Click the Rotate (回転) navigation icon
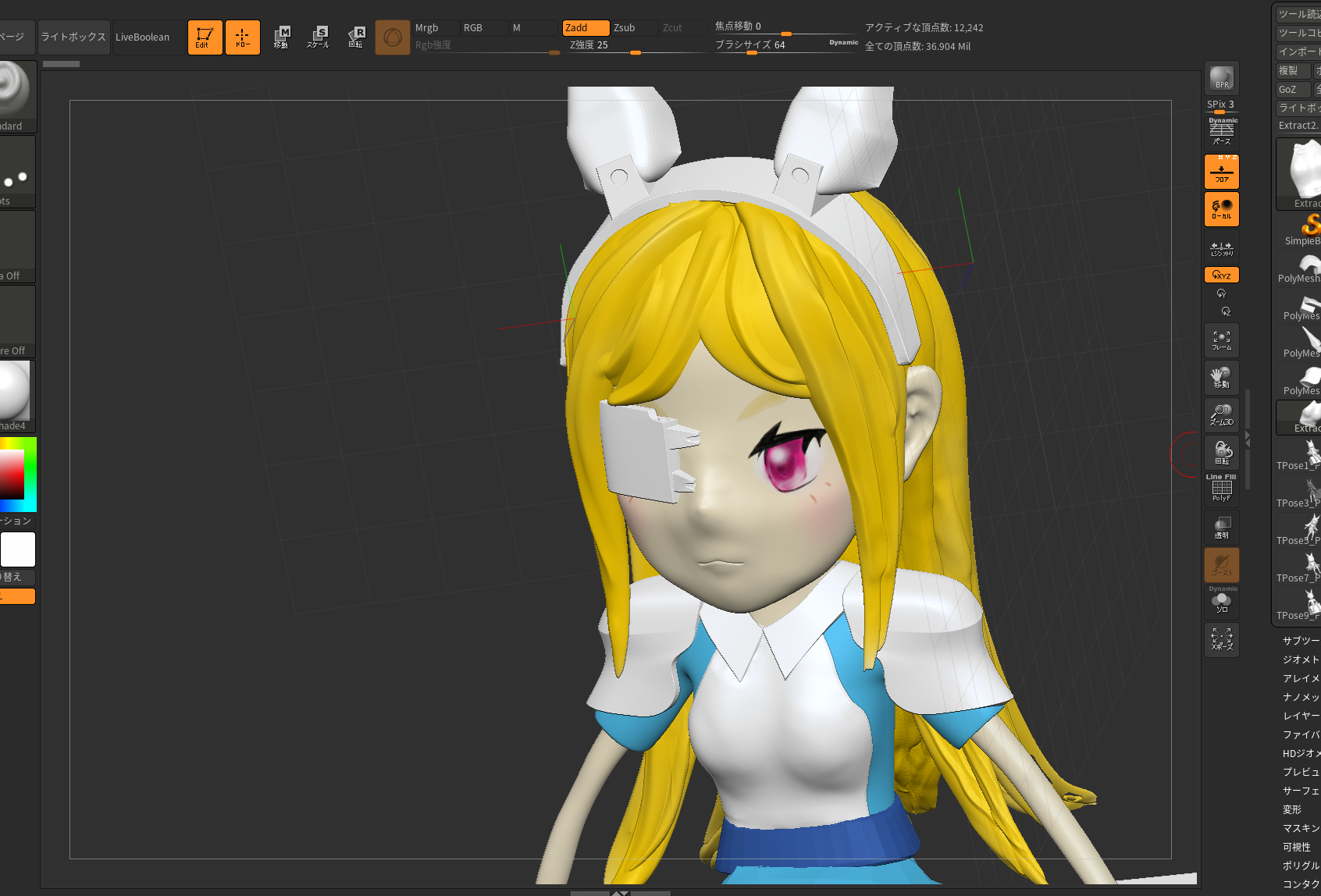 [1221, 453]
